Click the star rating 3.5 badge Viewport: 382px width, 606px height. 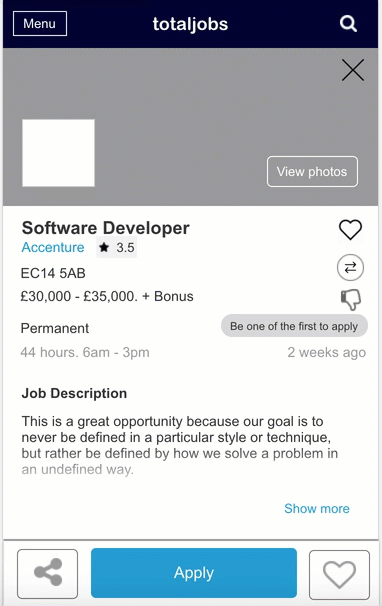click(x=116, y=247)
